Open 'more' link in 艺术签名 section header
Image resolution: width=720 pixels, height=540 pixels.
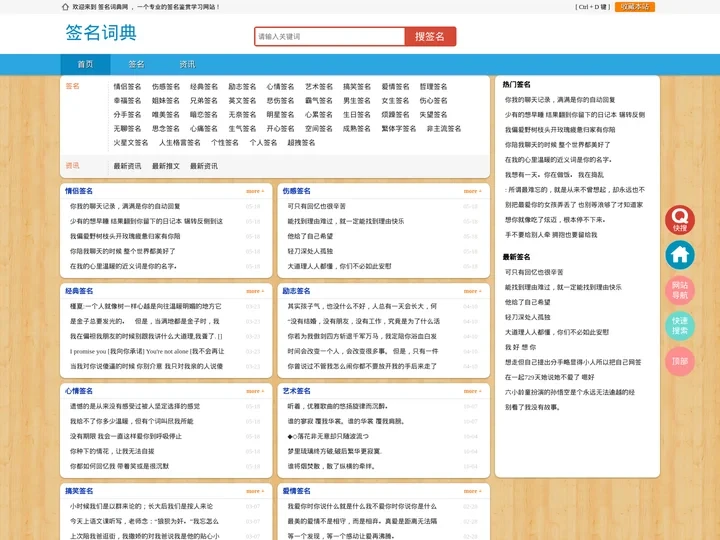click(x=472, y=391)
